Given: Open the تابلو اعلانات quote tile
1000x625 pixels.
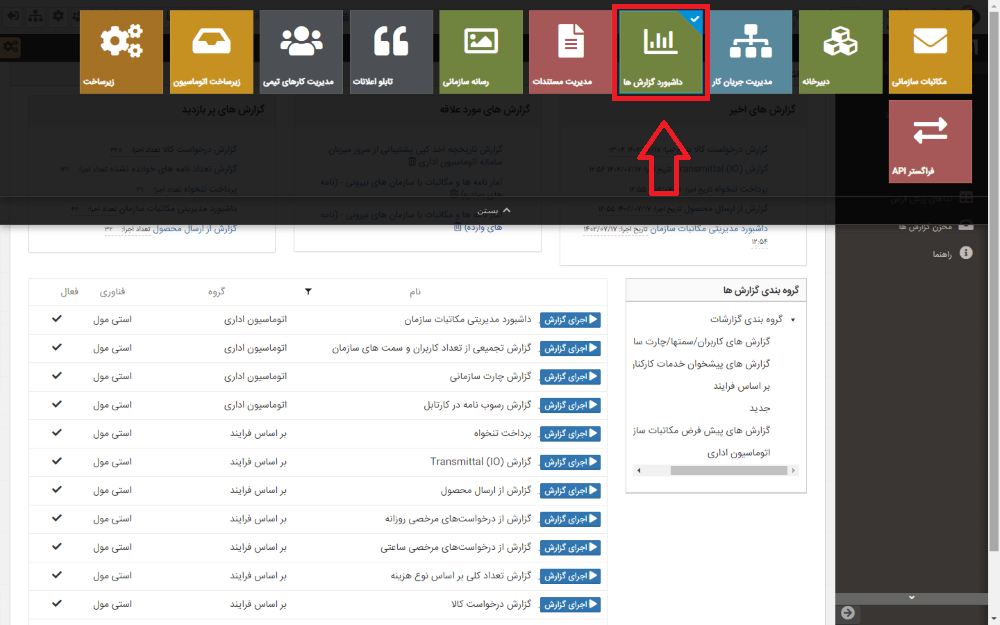Looking at the screenshot, I should pyautogui.click(x=391, y=51).
